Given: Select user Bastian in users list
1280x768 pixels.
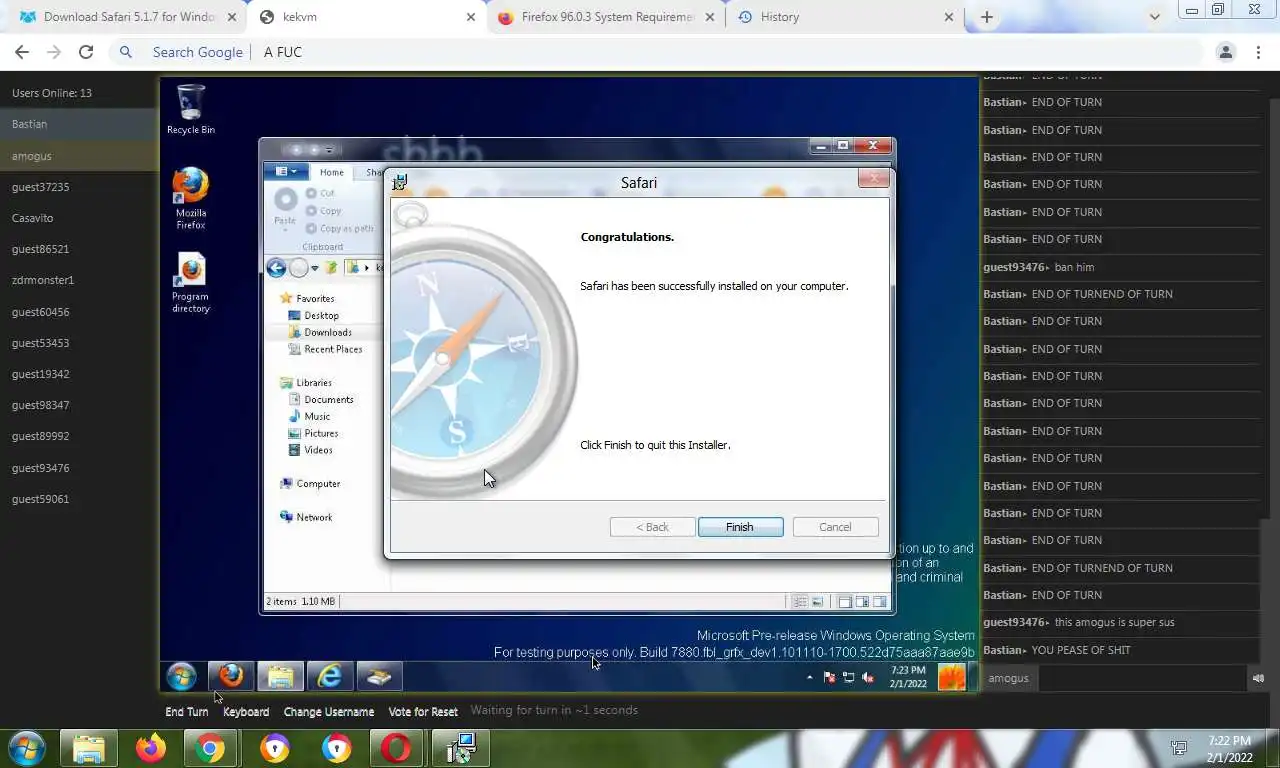Looking at the screenshot, I should pyautogui.click(x=79, y=124).
